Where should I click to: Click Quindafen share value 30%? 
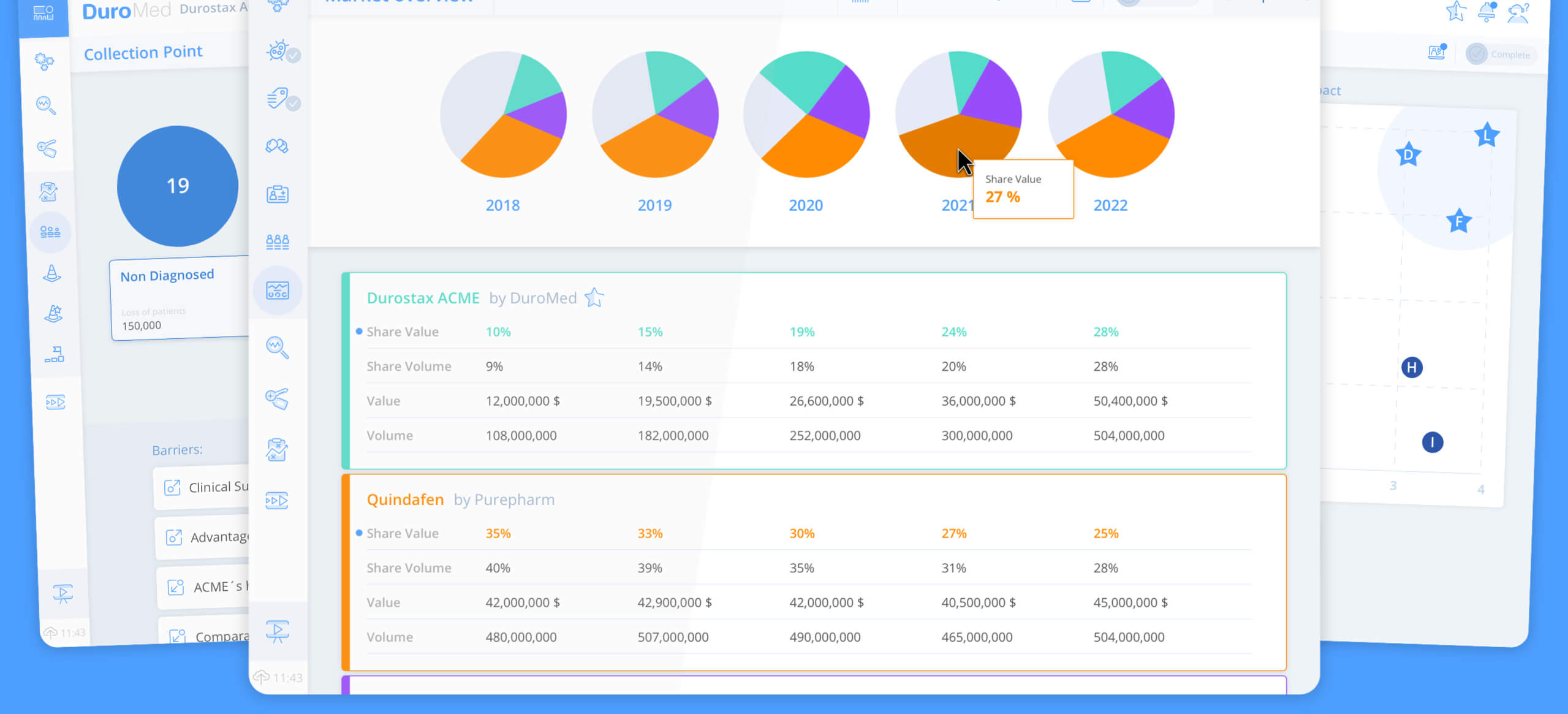coord(801,533)
